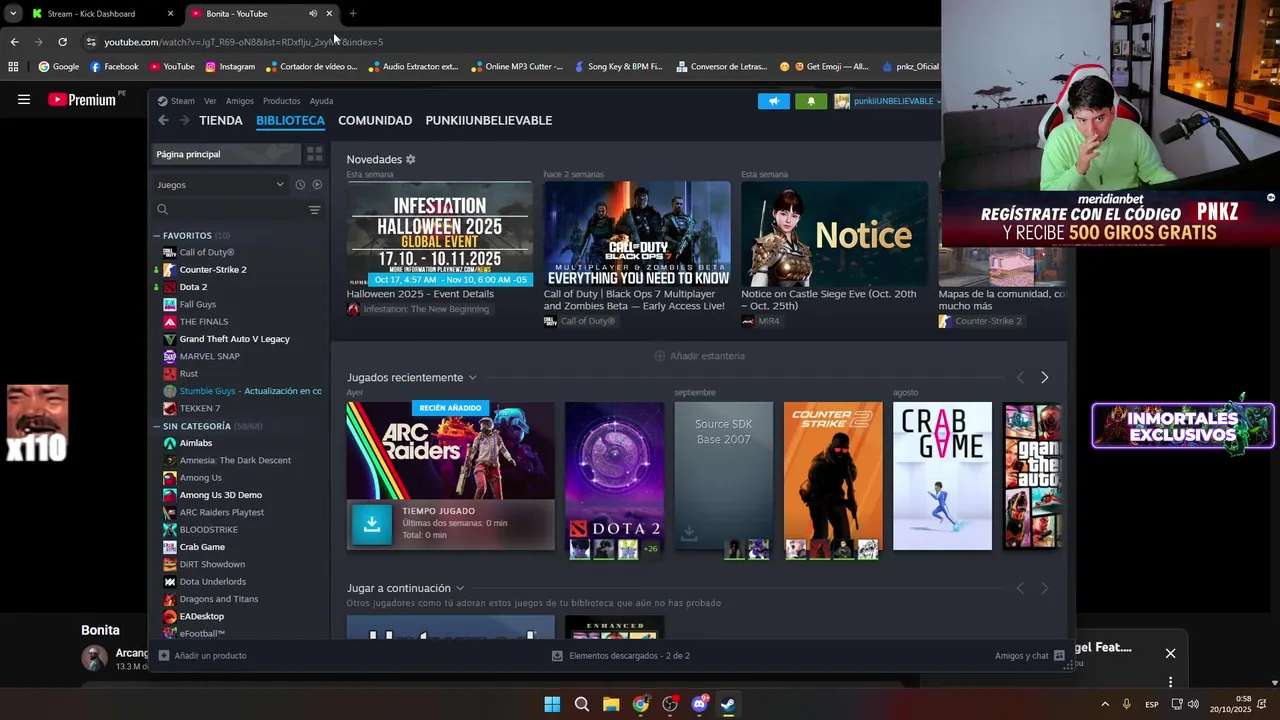Open the YouTube hamburger guide menu
Image resolution: width=1280 pixels, height=720 pixels.
[24, 100]
